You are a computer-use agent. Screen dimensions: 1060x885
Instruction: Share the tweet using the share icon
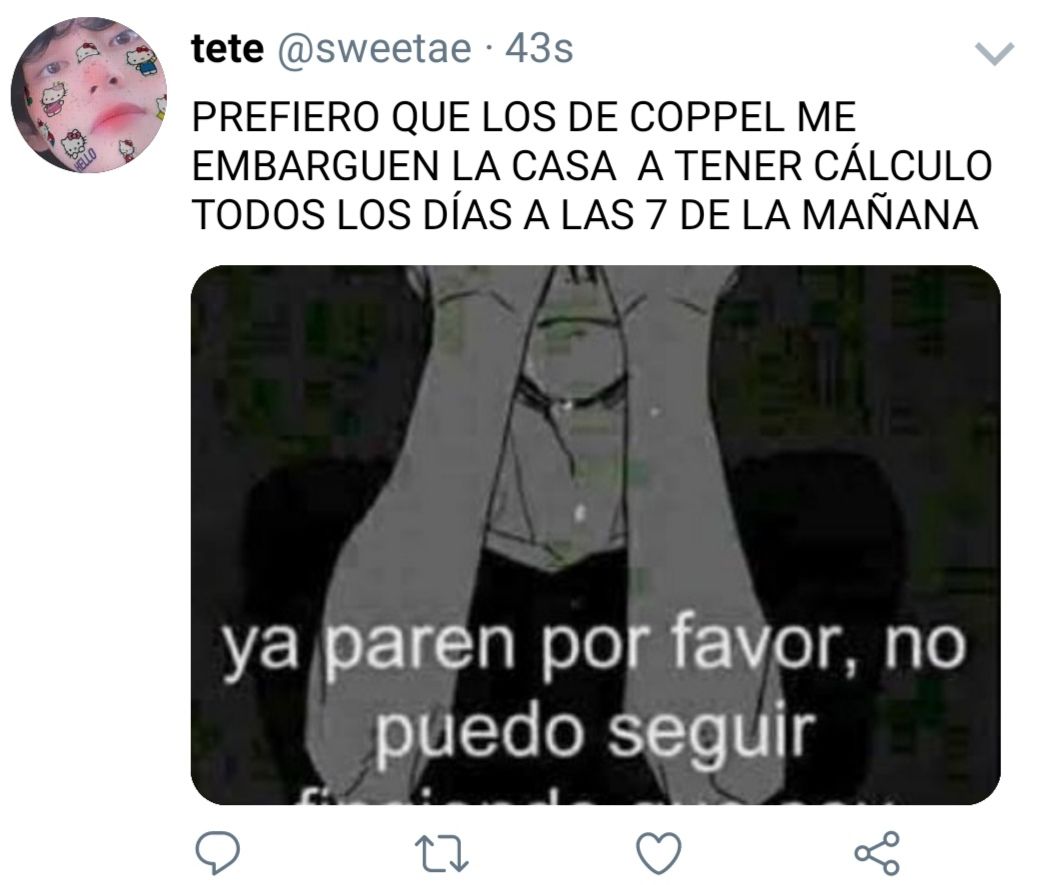877,853
